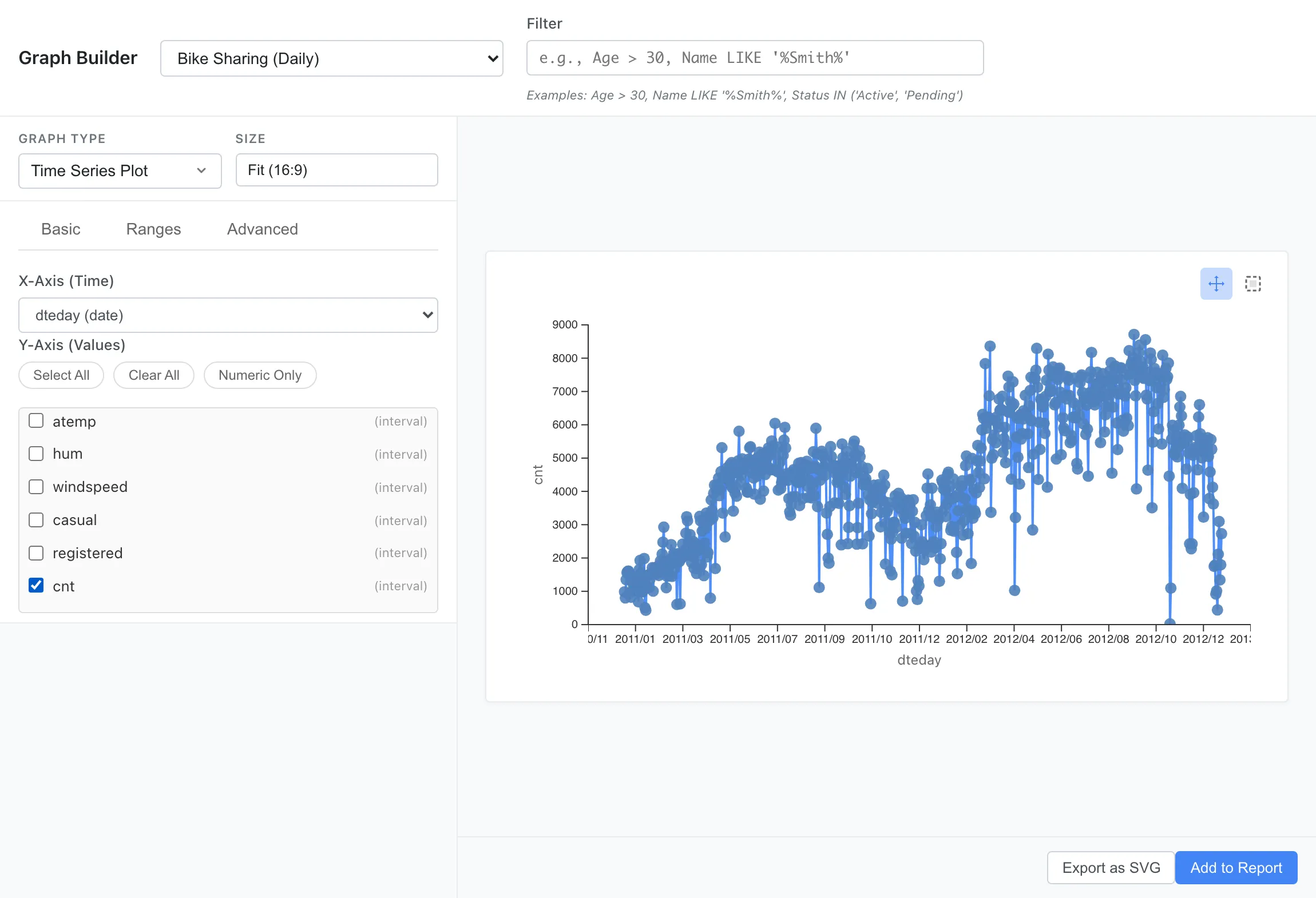Click the Numeric Only button

tap(260, 375)
